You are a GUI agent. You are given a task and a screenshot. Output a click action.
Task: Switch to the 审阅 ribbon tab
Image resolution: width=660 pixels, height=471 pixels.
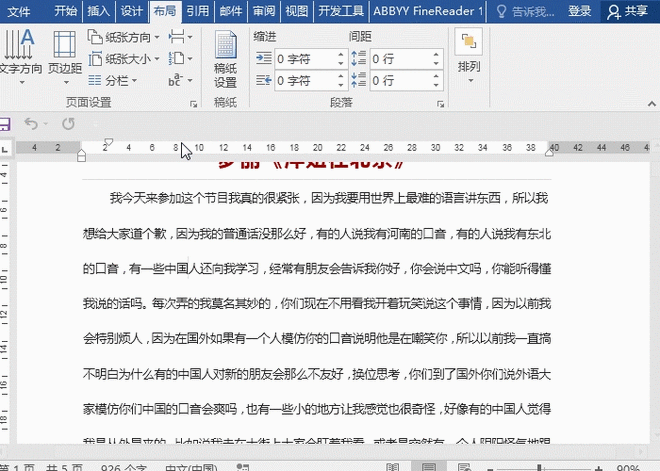(x=263, y=11)
